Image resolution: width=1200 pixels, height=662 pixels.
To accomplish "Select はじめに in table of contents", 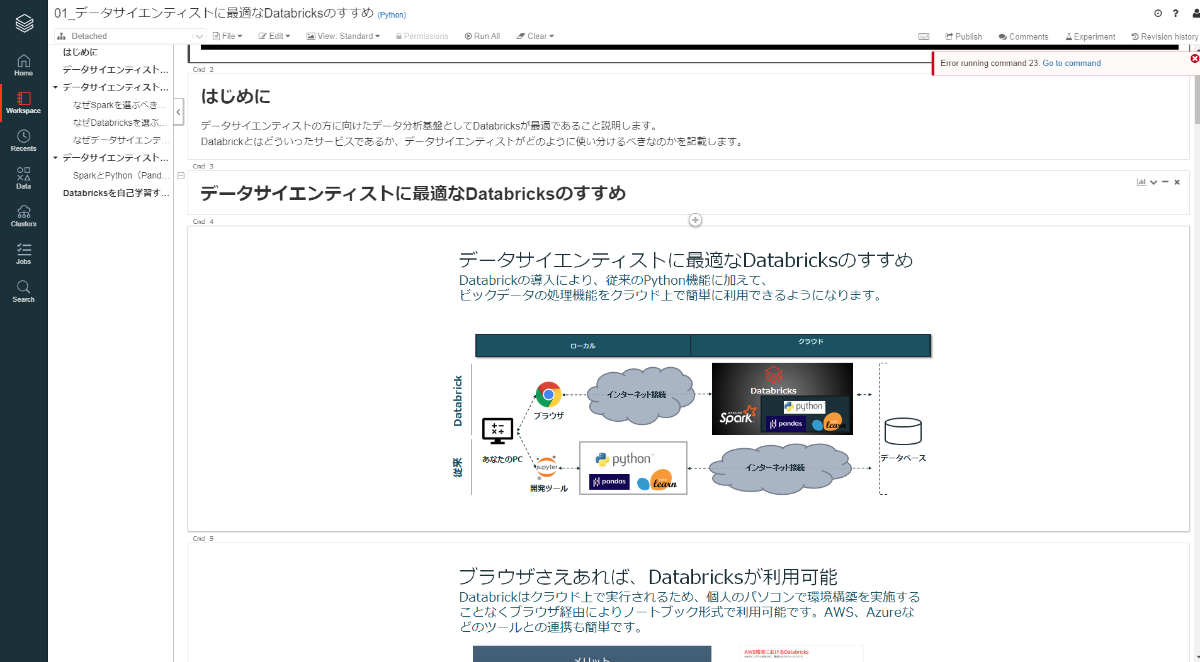I will (x=80, y=52).
